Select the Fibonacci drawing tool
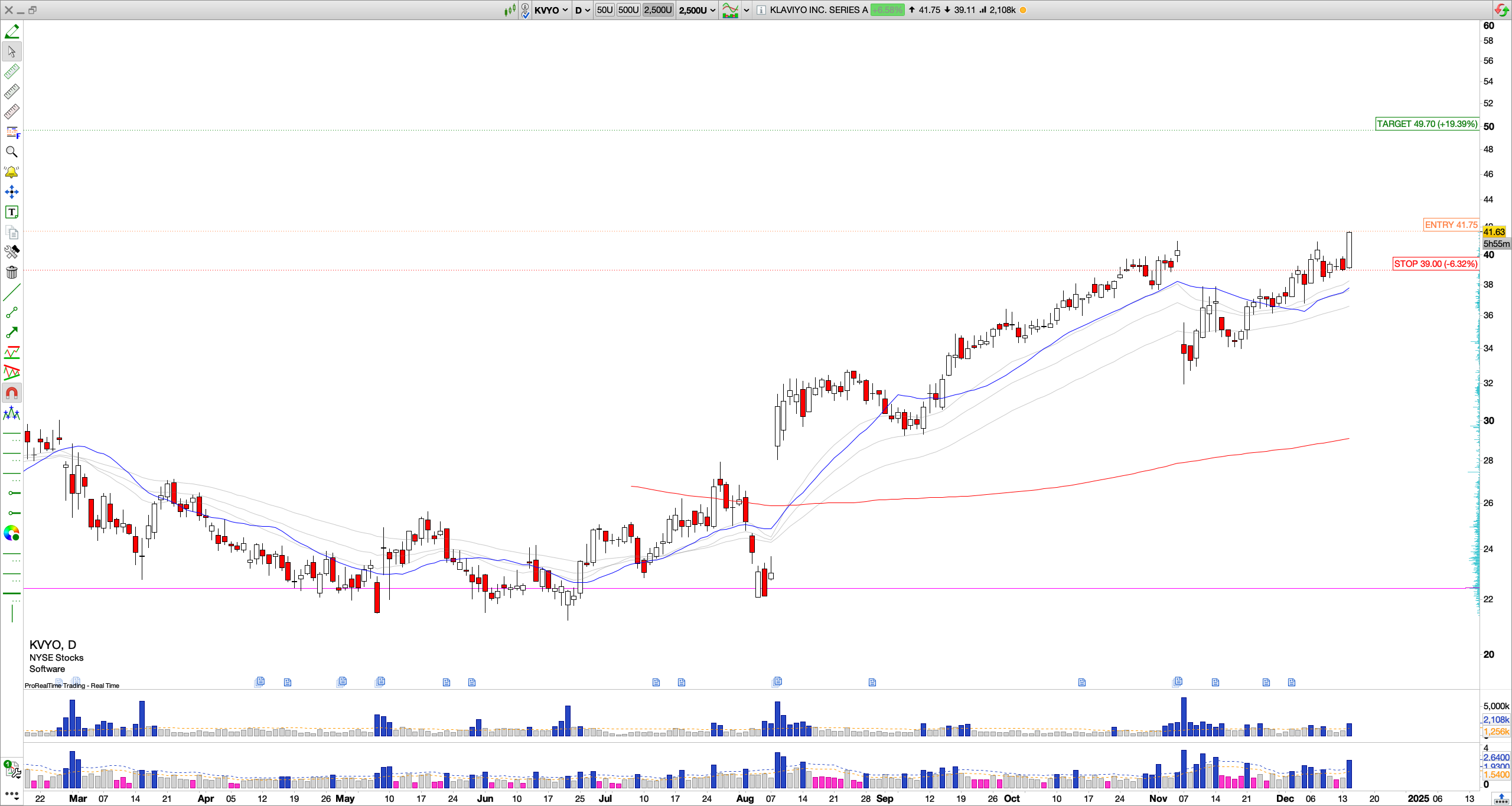 point(11,132)
